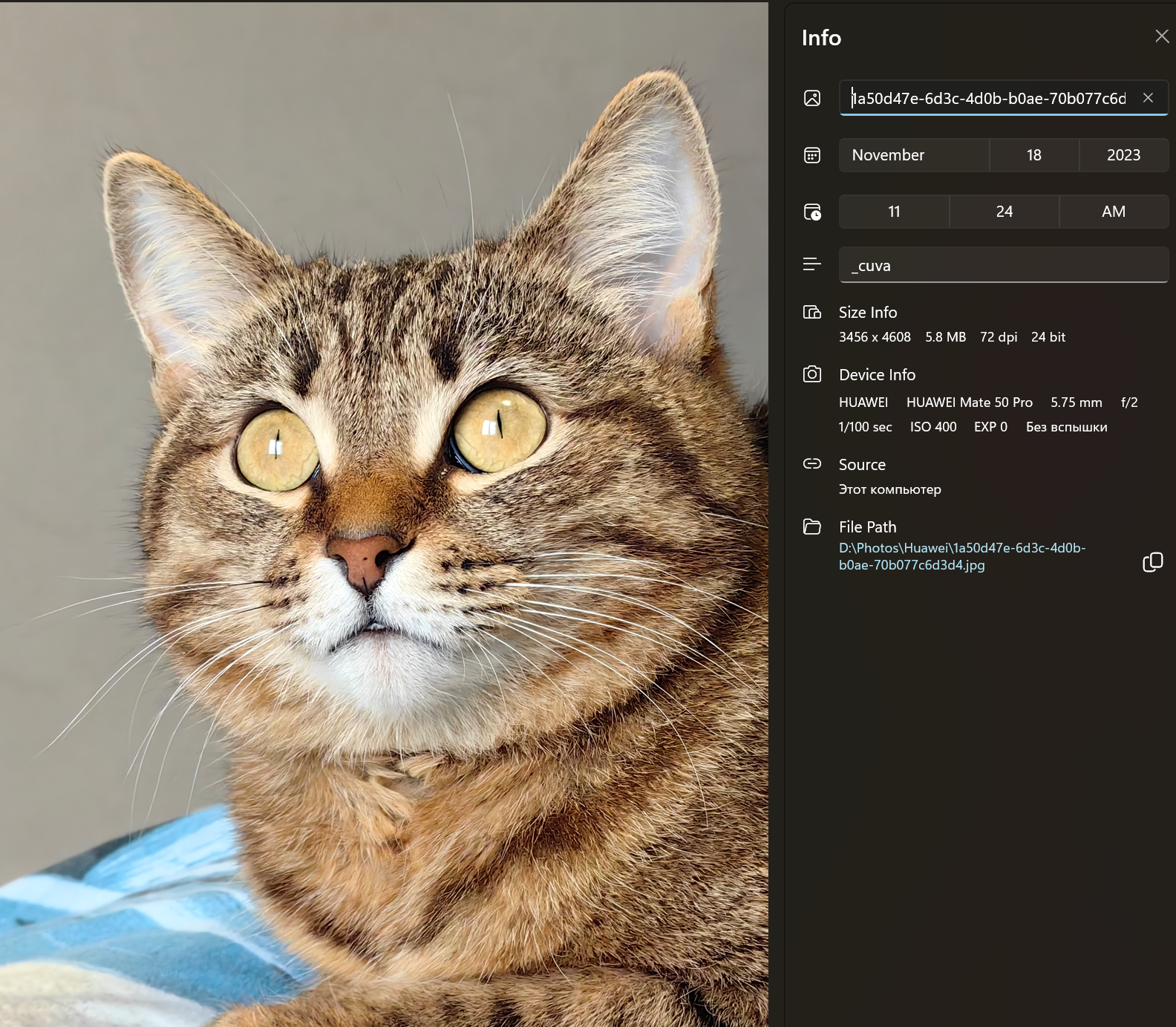Click the _cuva description field
The image size is (1176, 1027).
pyautogui.click(x=1002, y=265)
